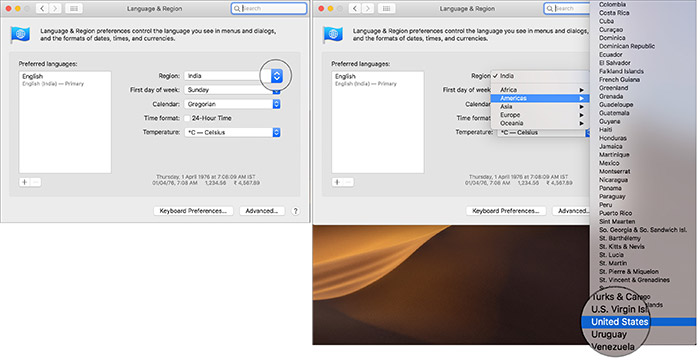Choose U.S. Virgin Islands in country list
This screenshot has height=361, width=700.
coord(620,309)
